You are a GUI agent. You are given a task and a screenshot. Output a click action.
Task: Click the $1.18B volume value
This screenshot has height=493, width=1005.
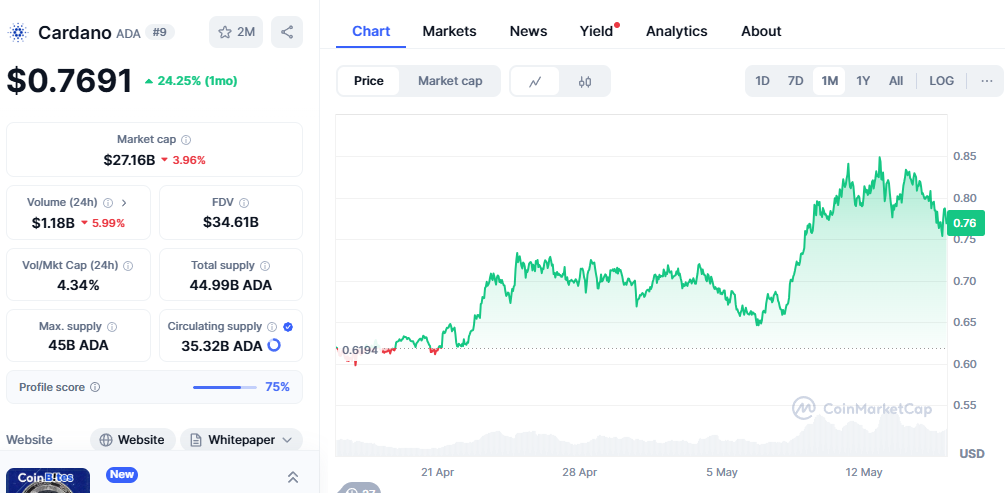tap(53, 223)
